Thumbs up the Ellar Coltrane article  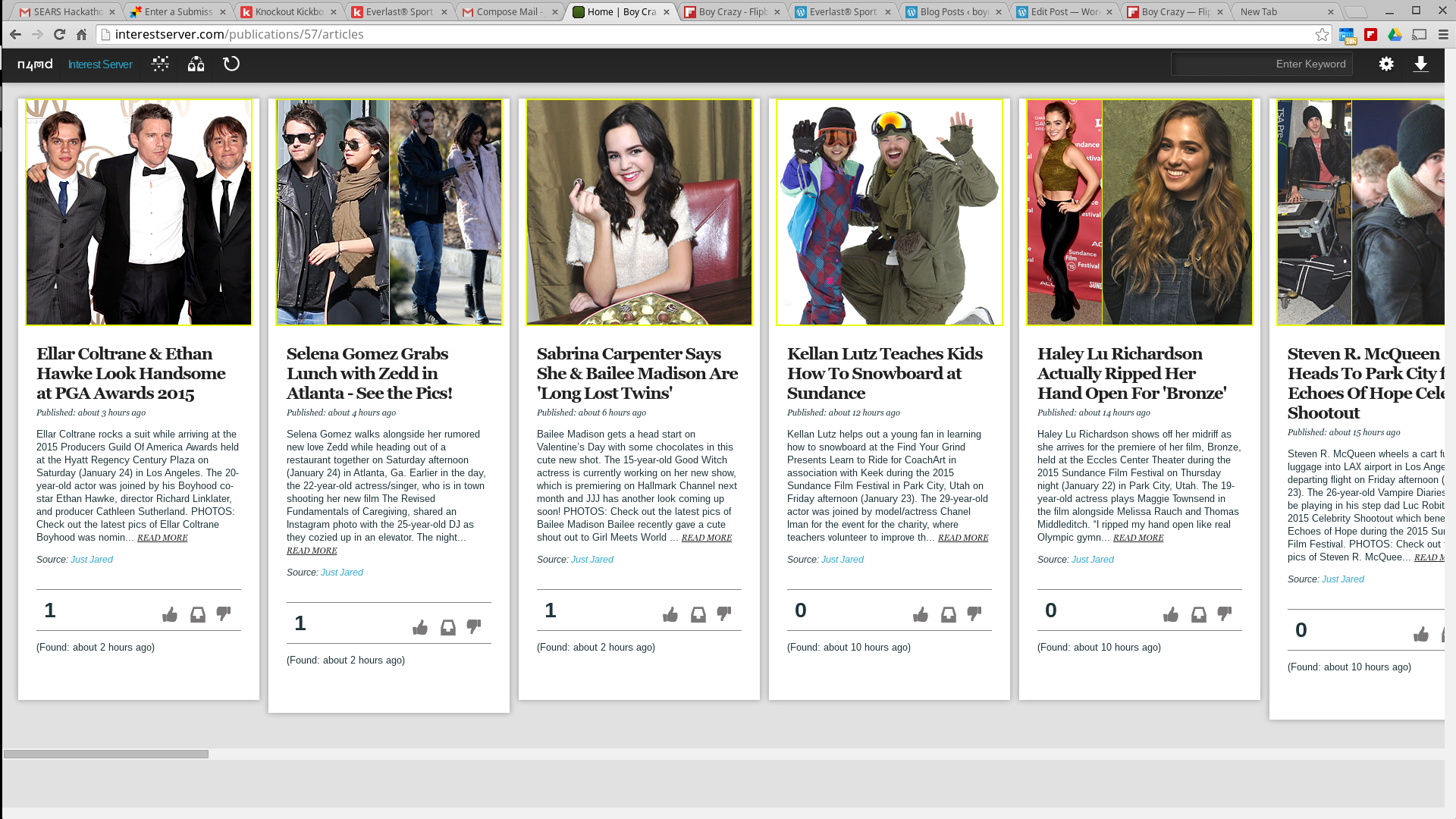(x=170, y=614)
